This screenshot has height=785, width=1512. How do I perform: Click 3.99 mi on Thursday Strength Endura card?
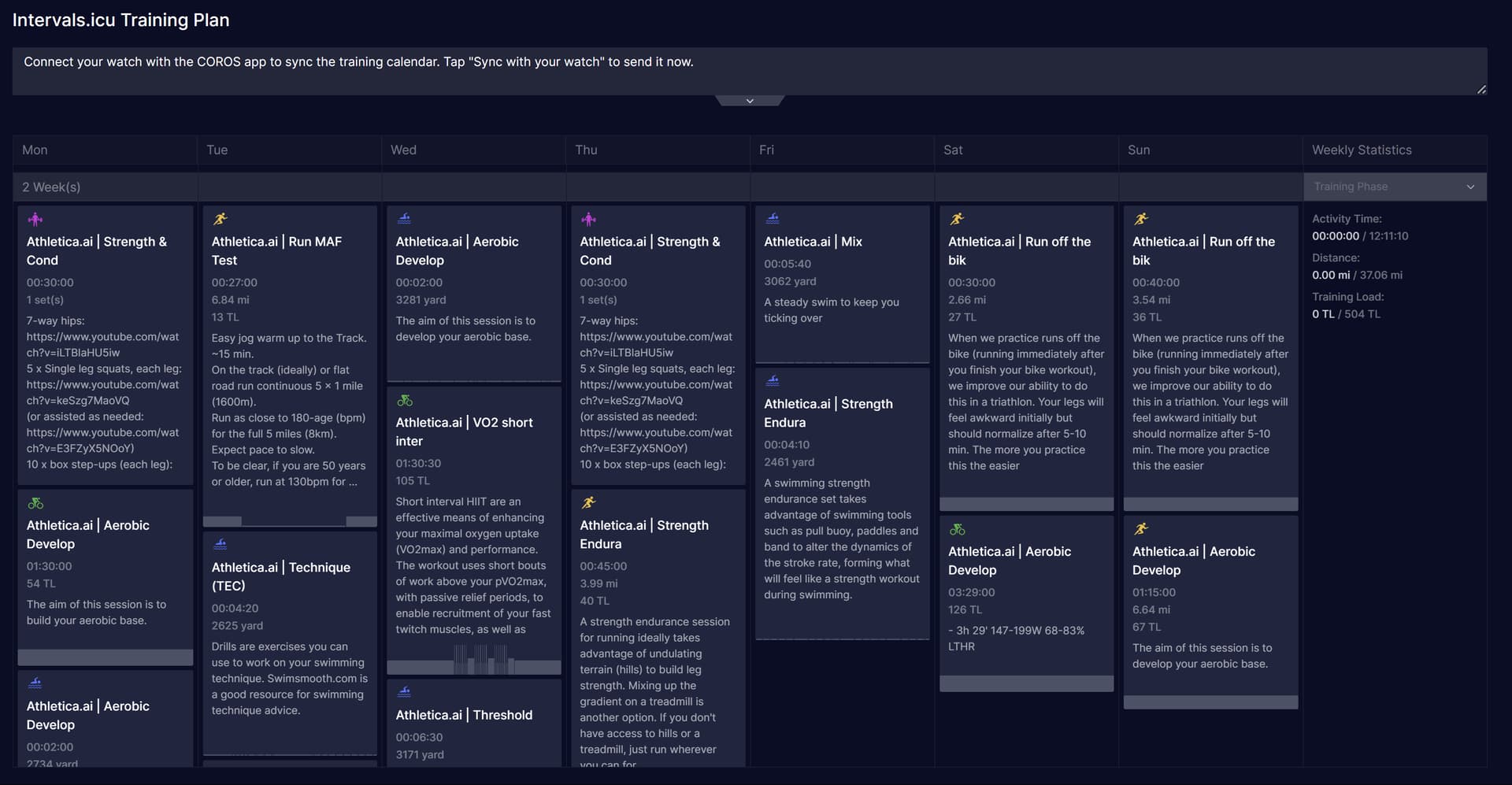[x=598, y=583]
